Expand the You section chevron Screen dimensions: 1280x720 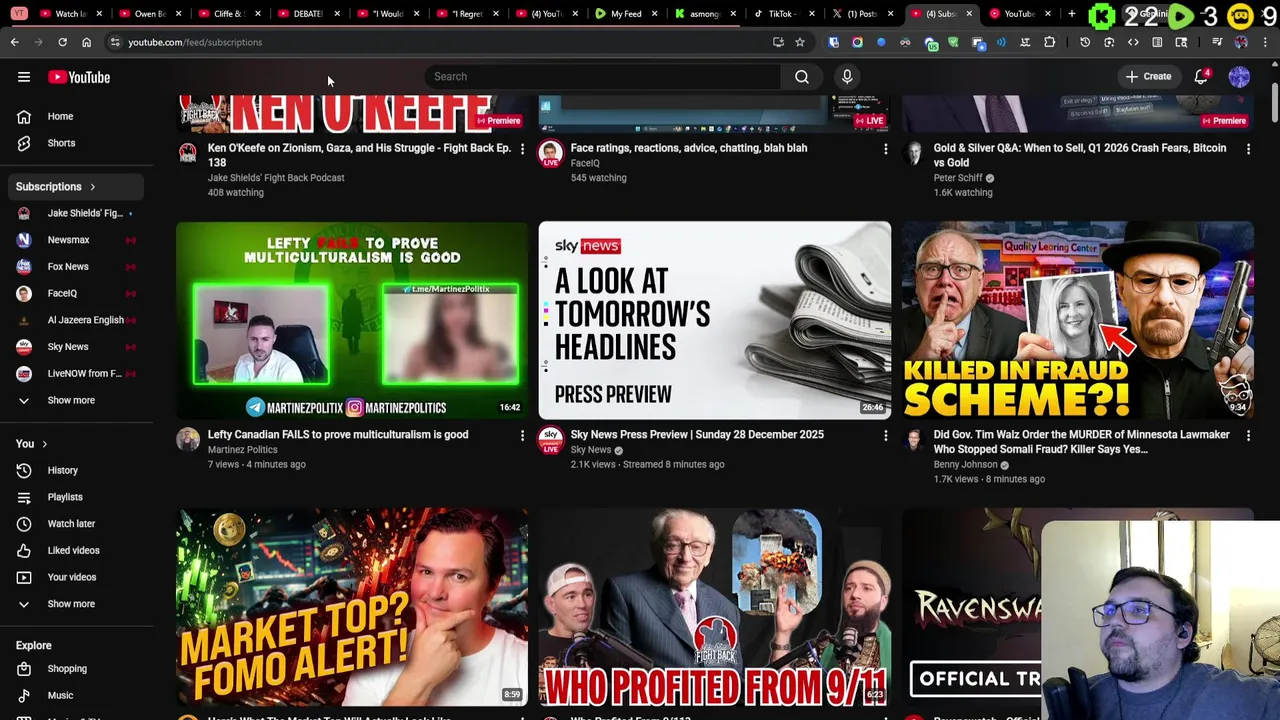(x=44, y=444)
